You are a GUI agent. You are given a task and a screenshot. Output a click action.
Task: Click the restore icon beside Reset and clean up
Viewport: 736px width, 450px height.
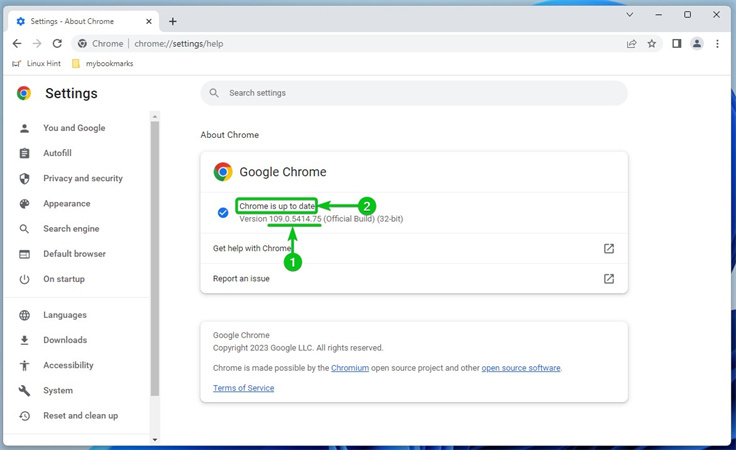[x=24, y=416]
